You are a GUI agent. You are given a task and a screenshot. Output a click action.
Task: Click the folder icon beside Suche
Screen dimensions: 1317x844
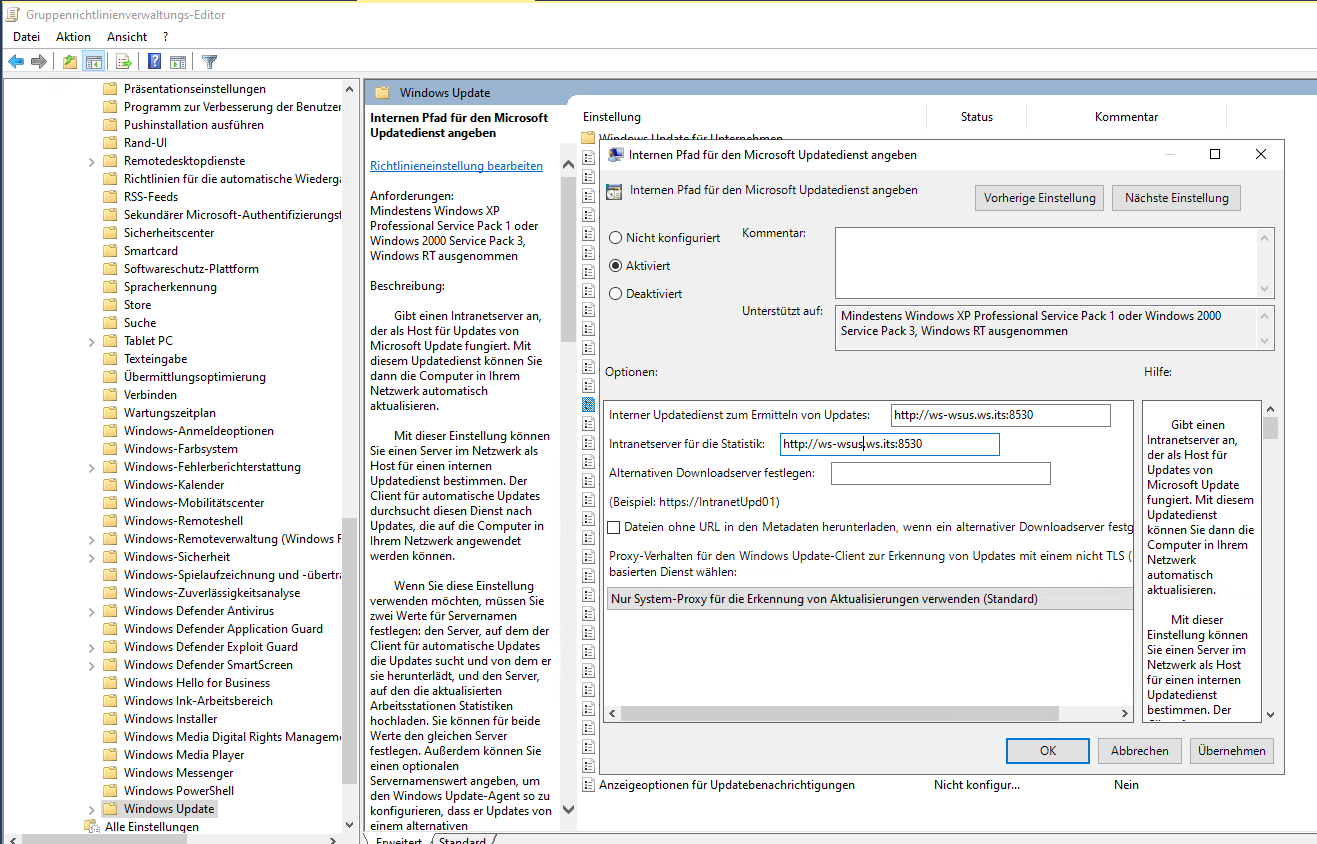tap(111, 323)
